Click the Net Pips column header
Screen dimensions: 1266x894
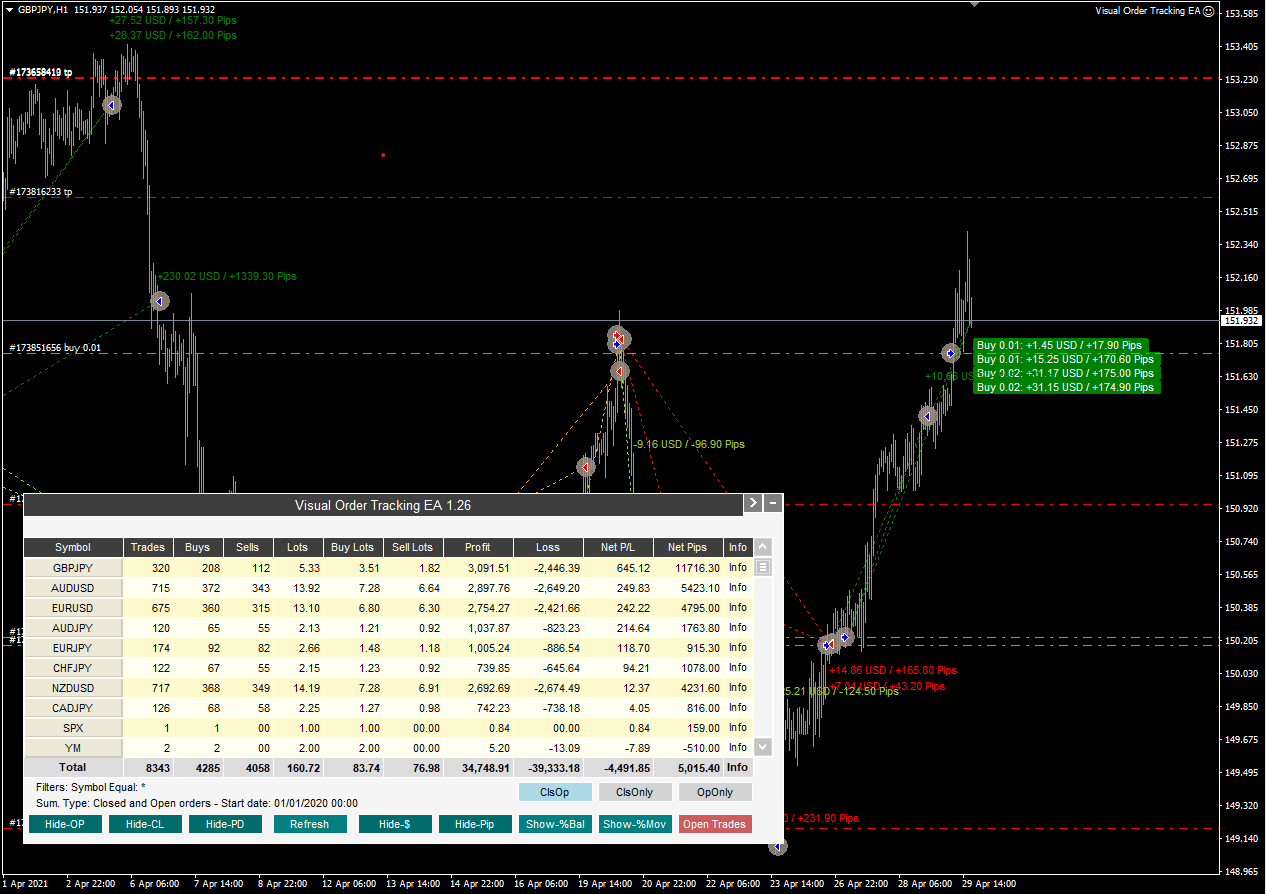click(x=688, y=547)
